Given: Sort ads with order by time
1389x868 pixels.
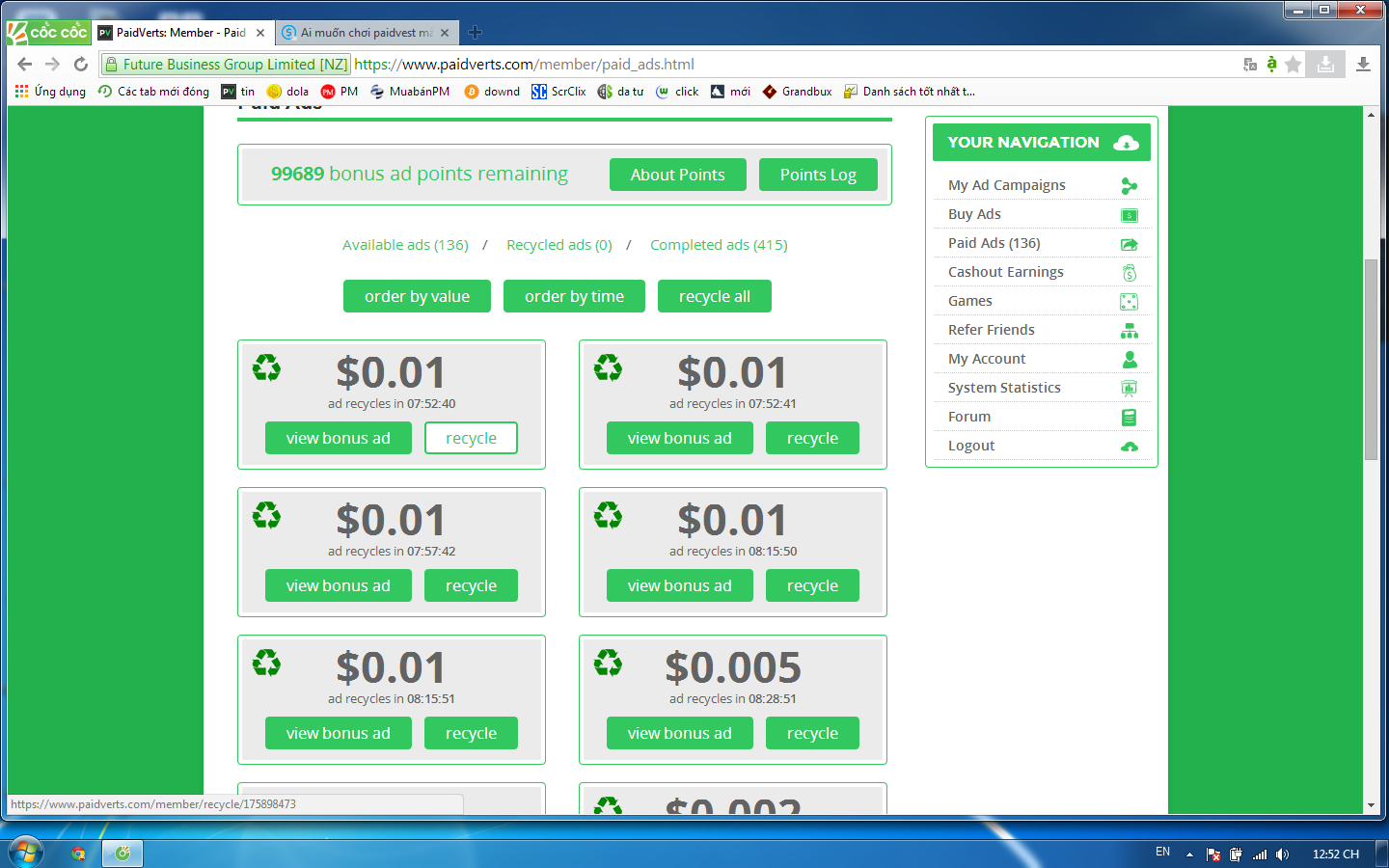Looking at the screenshot, I should pyautogui.click(x=574, y=296).
